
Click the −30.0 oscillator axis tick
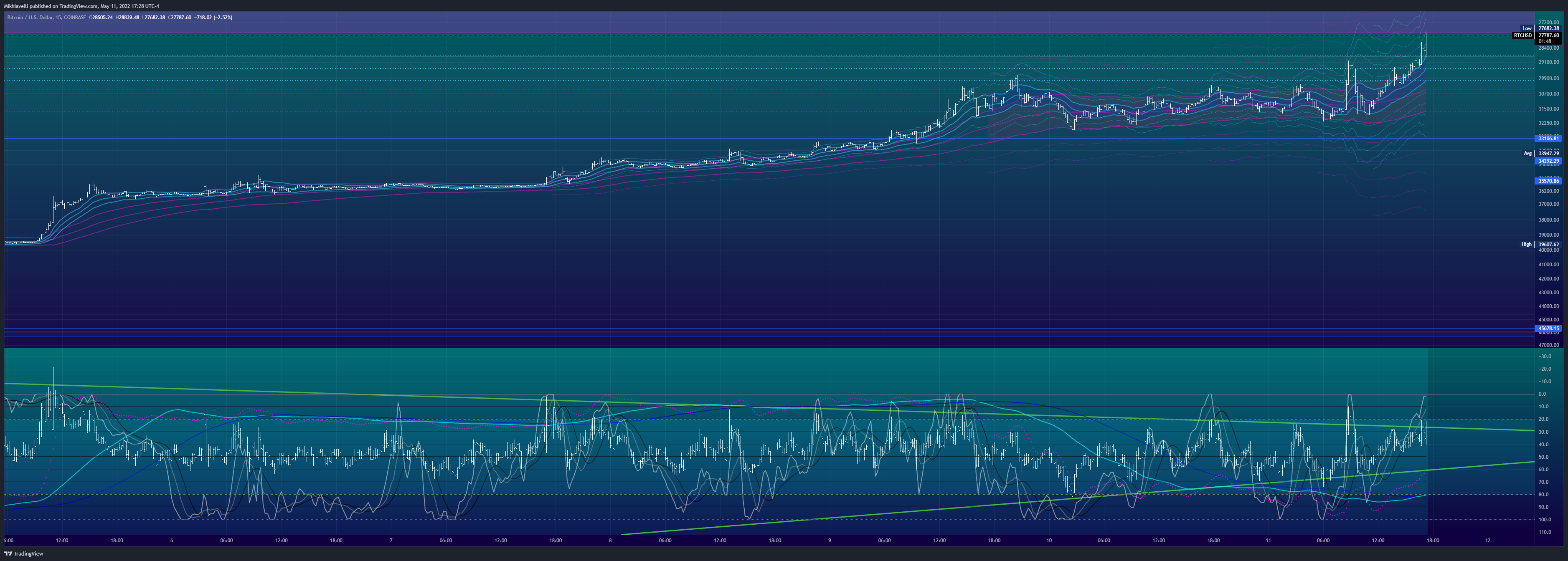point(1544,356)
